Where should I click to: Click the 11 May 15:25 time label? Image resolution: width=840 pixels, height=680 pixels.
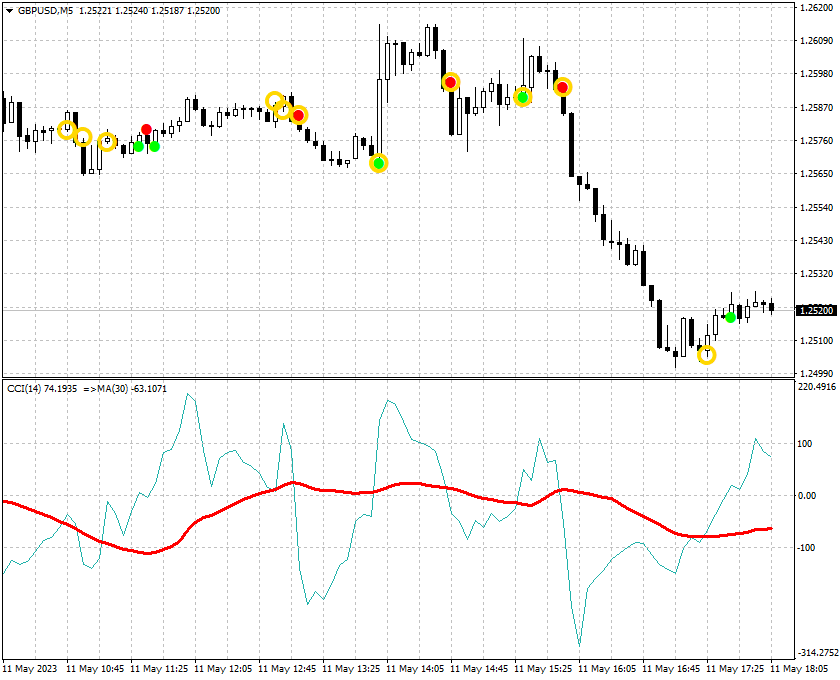tap(543, 669)
